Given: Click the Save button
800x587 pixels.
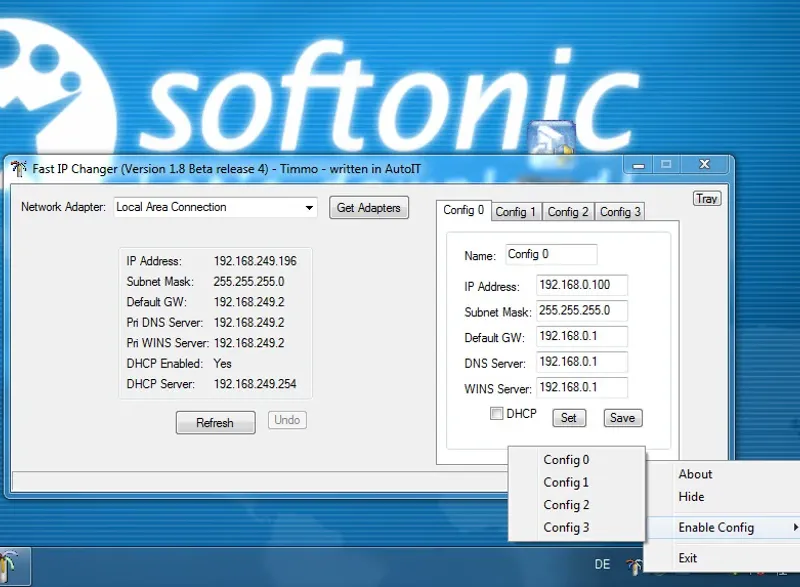Looking at the screenshot, I should coord(622,418).
